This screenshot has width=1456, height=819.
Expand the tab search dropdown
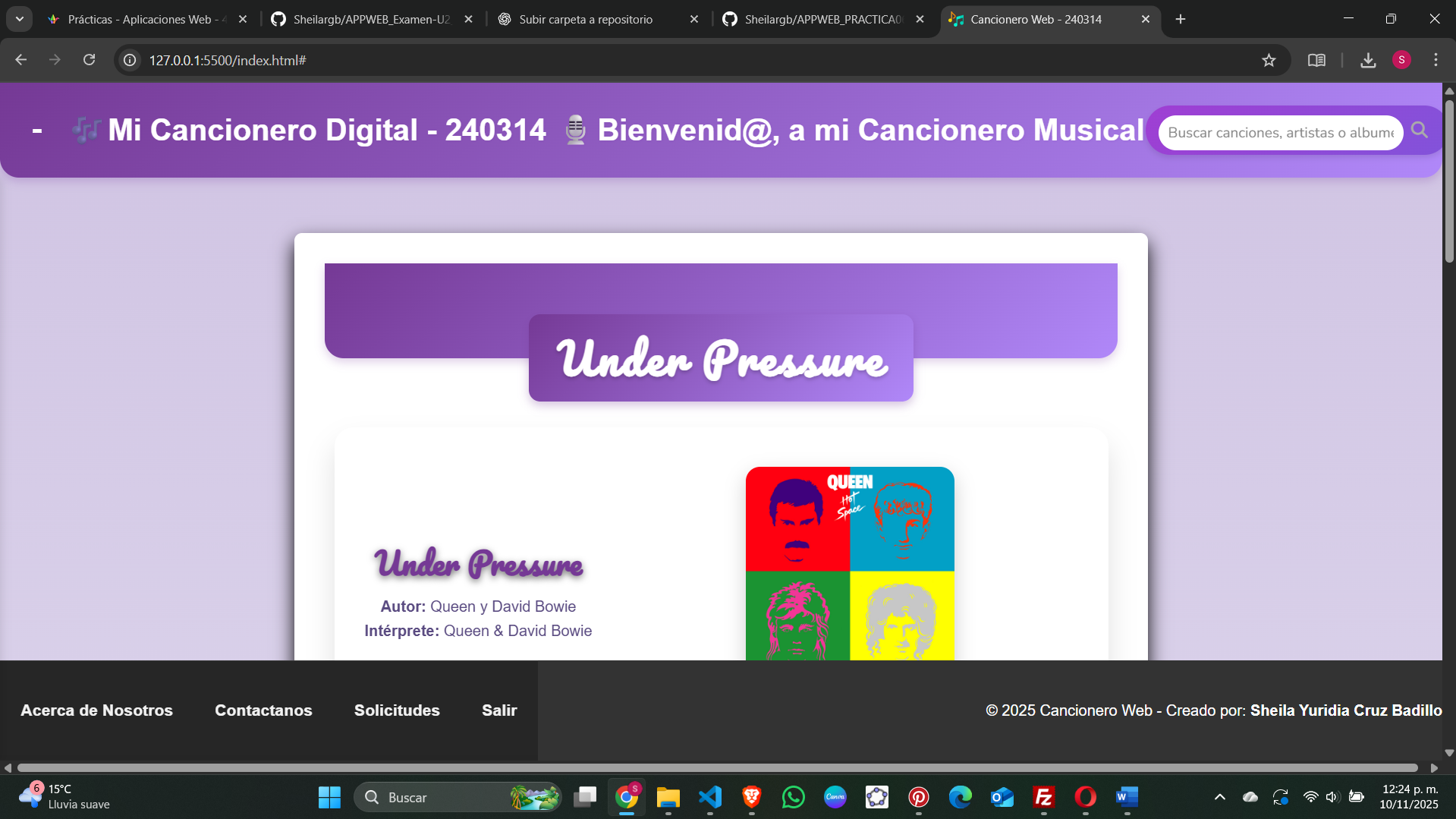point(20,19)
